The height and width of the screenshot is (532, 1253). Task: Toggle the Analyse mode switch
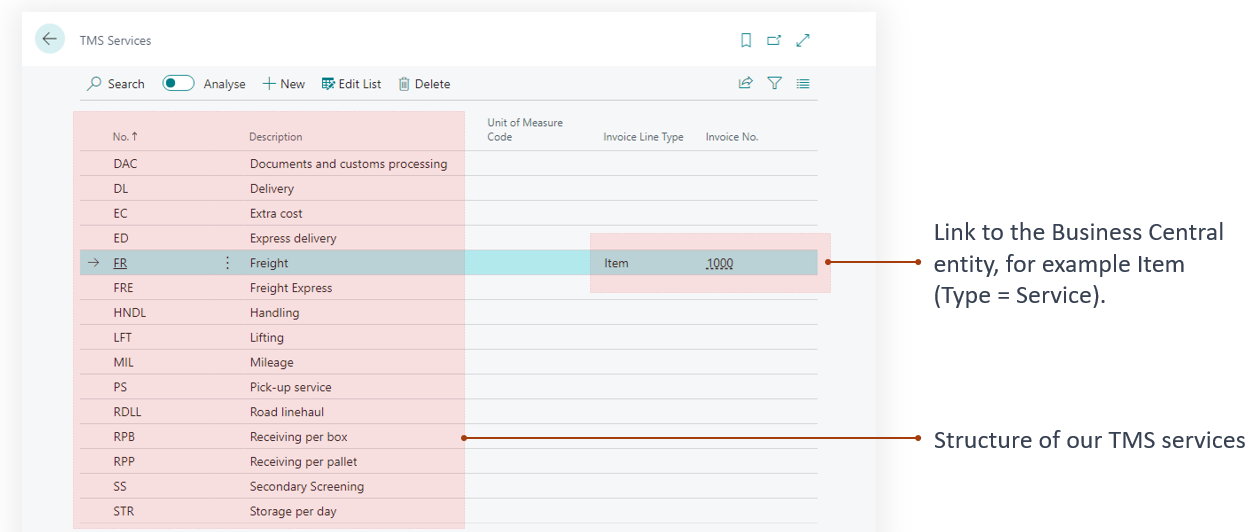coord(178,84)
